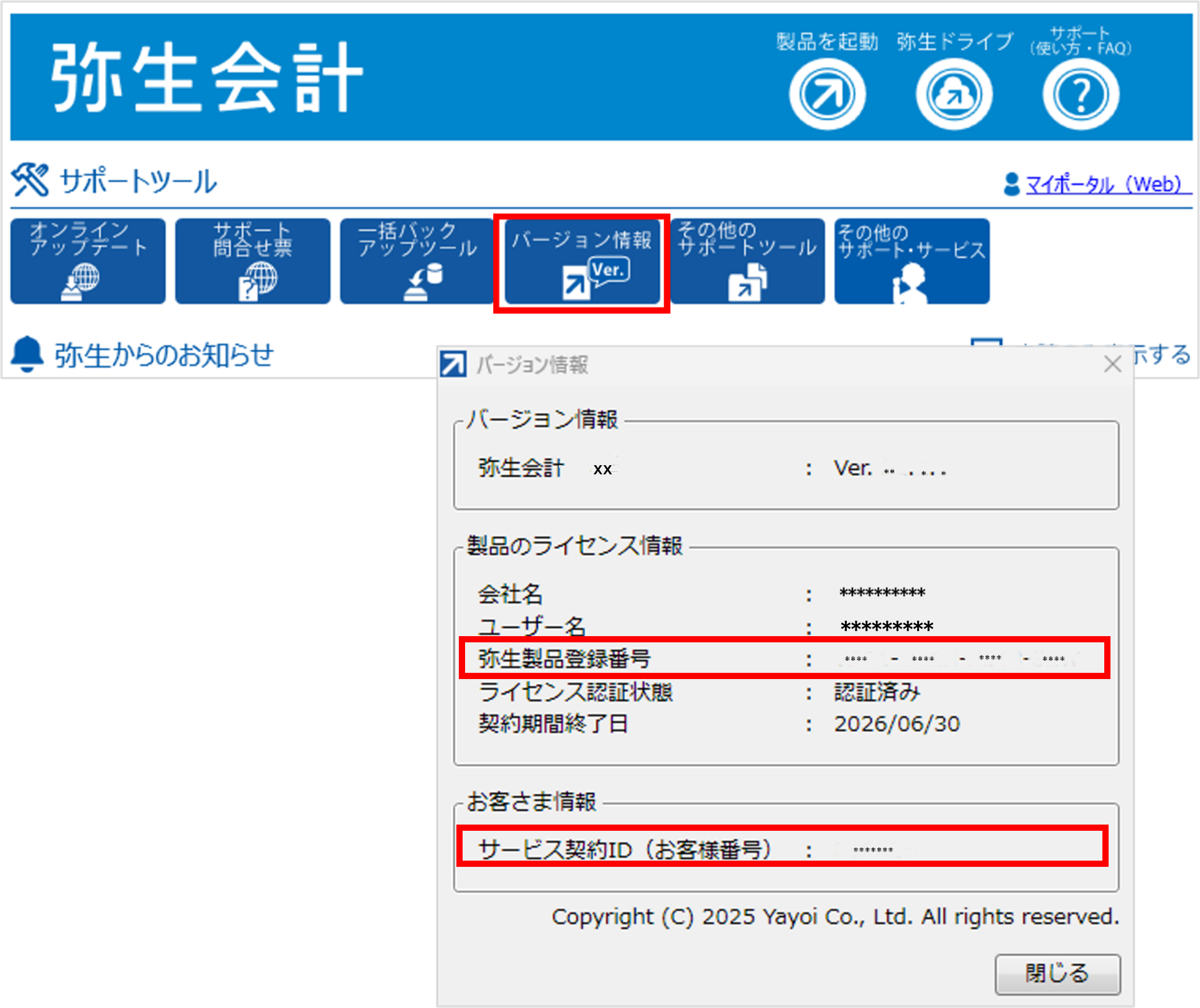Run the オンラインアップデート tool
This screenshot has height=1008, width=1200.
[x=88, y=261]
